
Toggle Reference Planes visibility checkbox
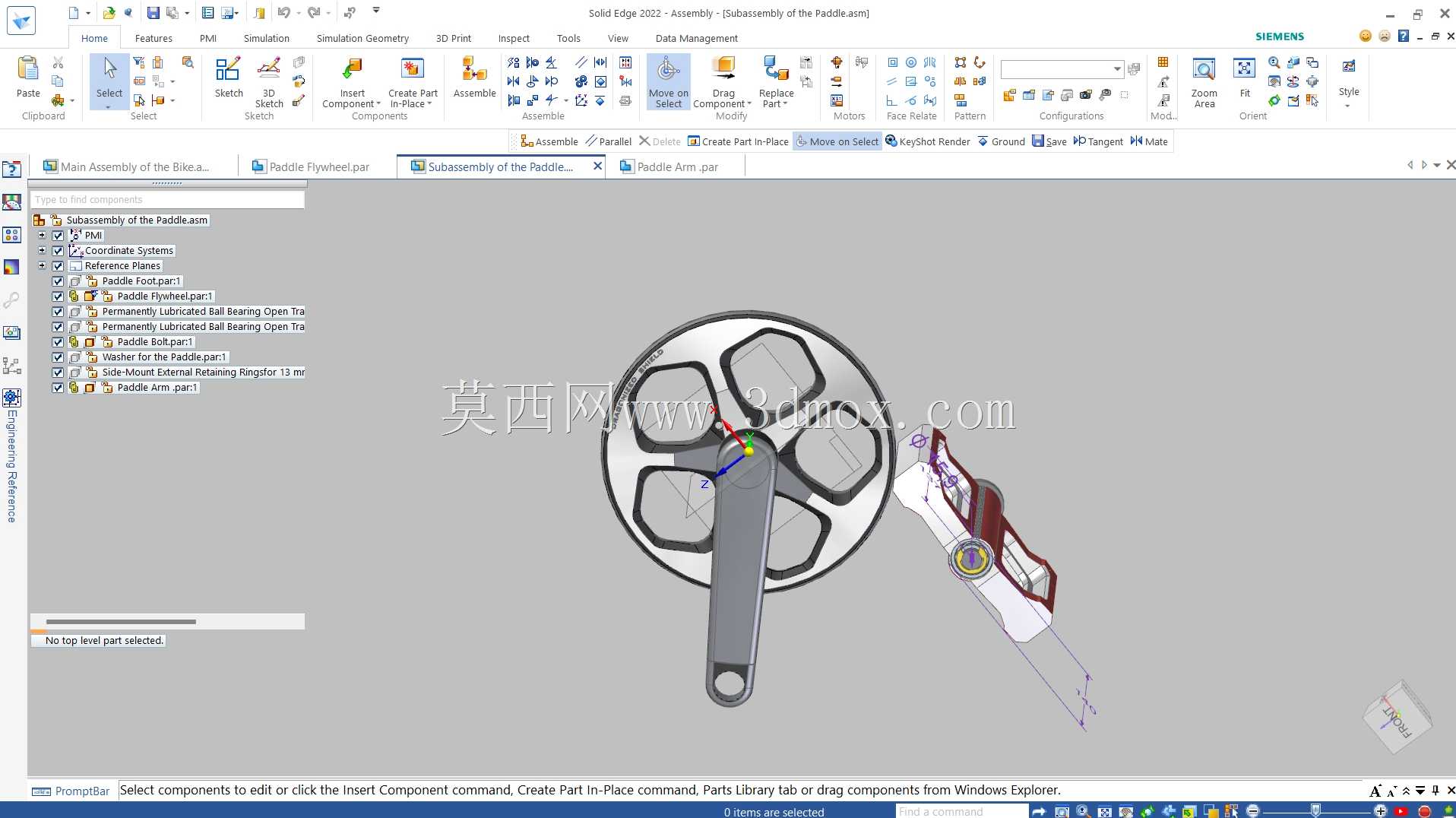[x=58, y=266]
